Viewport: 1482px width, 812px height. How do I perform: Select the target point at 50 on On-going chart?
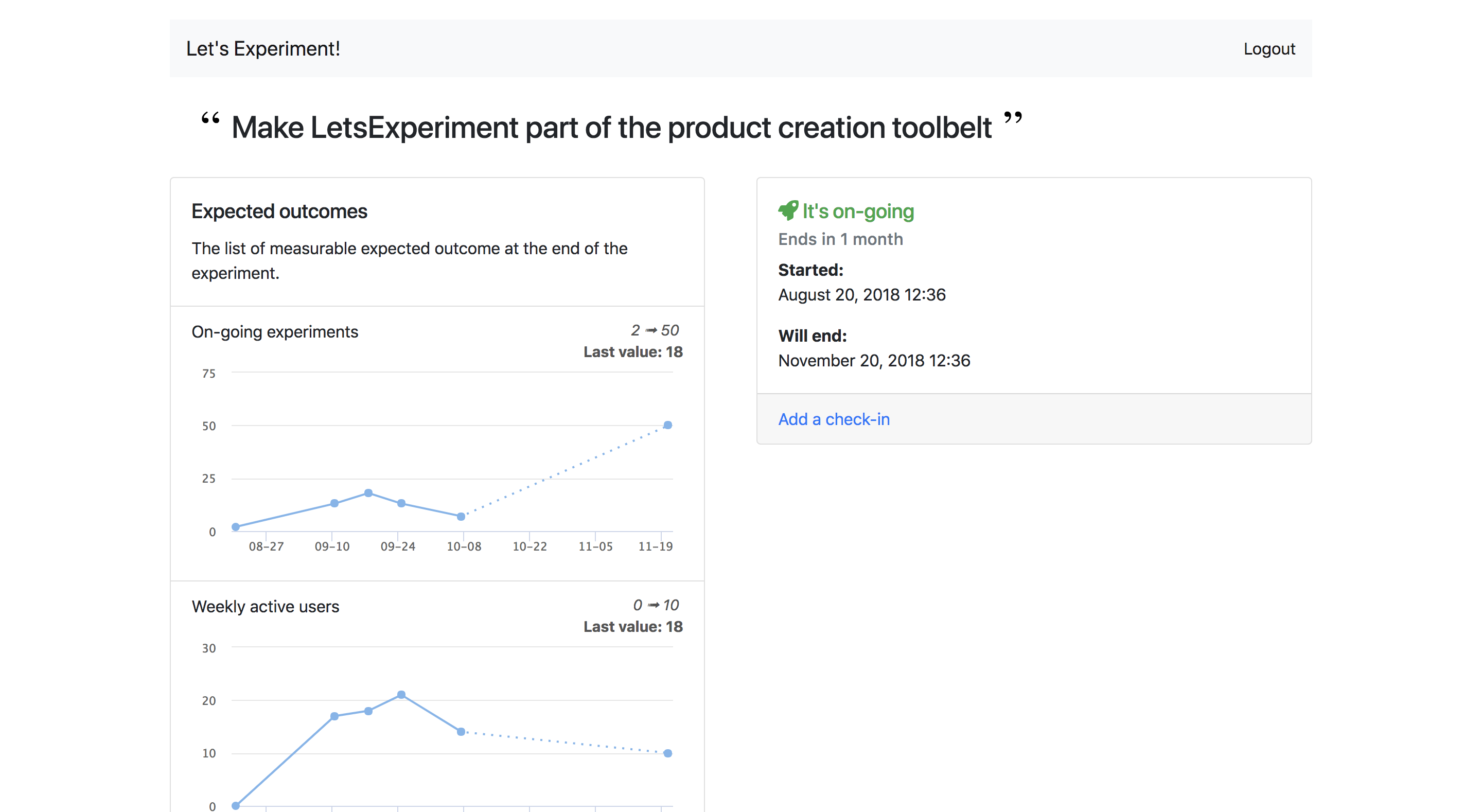click(667, 425)
